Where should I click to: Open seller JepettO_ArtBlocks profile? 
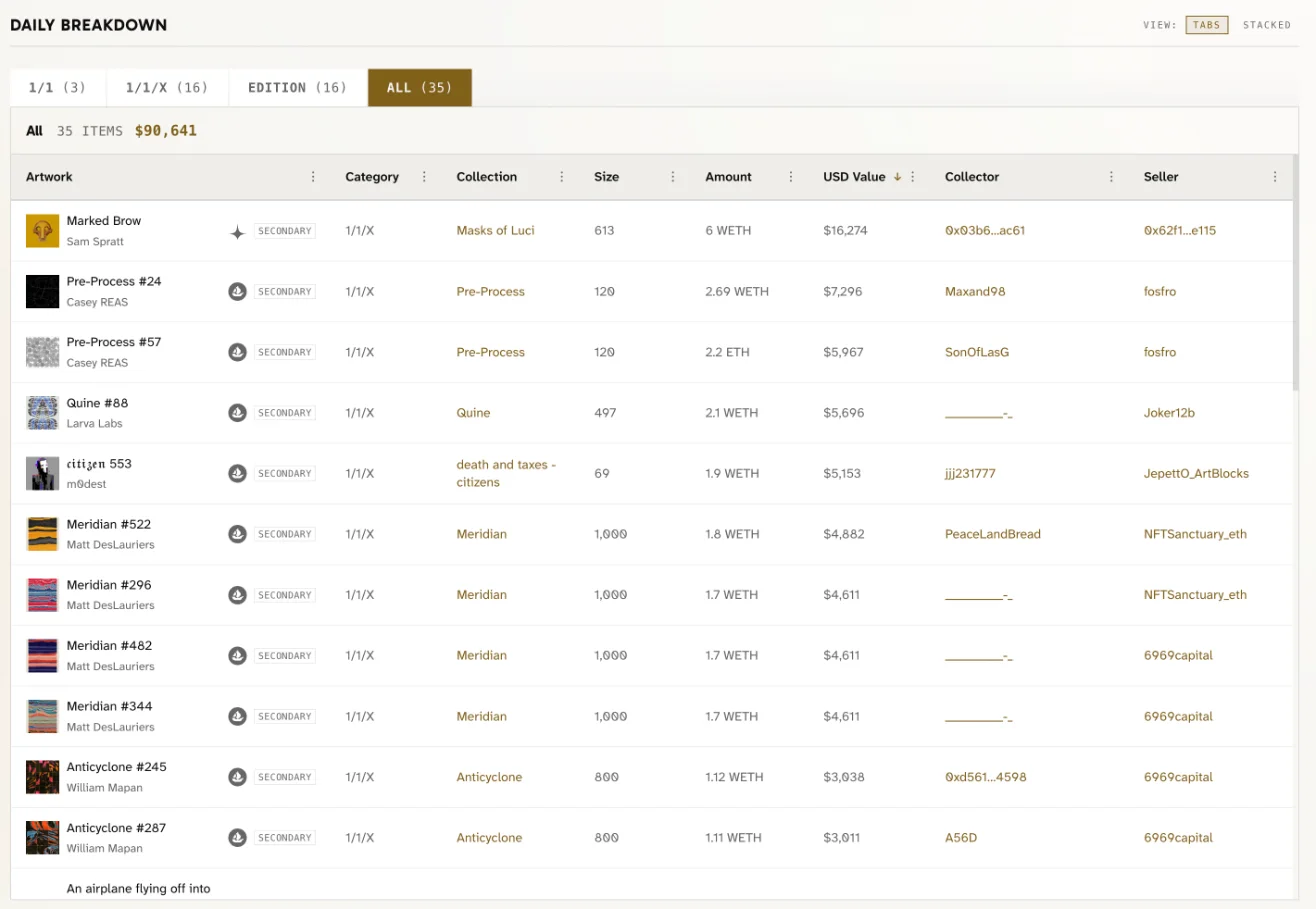[x=1196, y=474]
